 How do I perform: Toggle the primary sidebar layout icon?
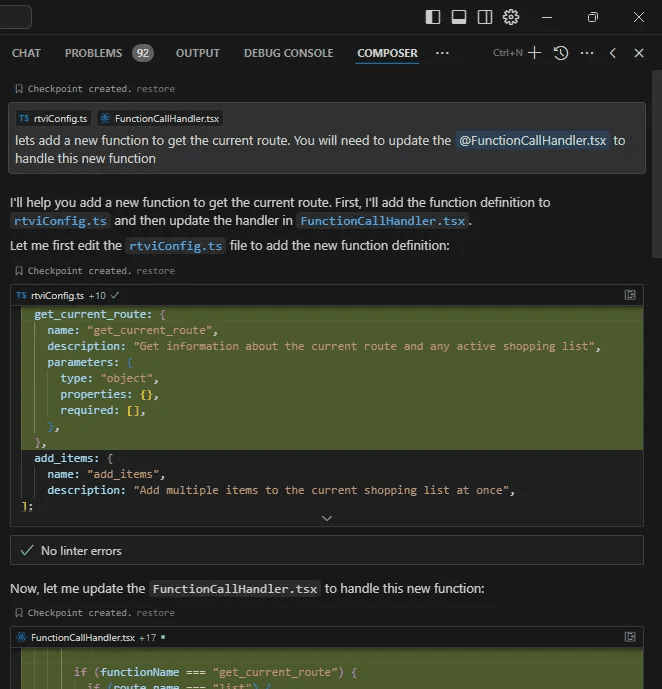tap(433, 17)
